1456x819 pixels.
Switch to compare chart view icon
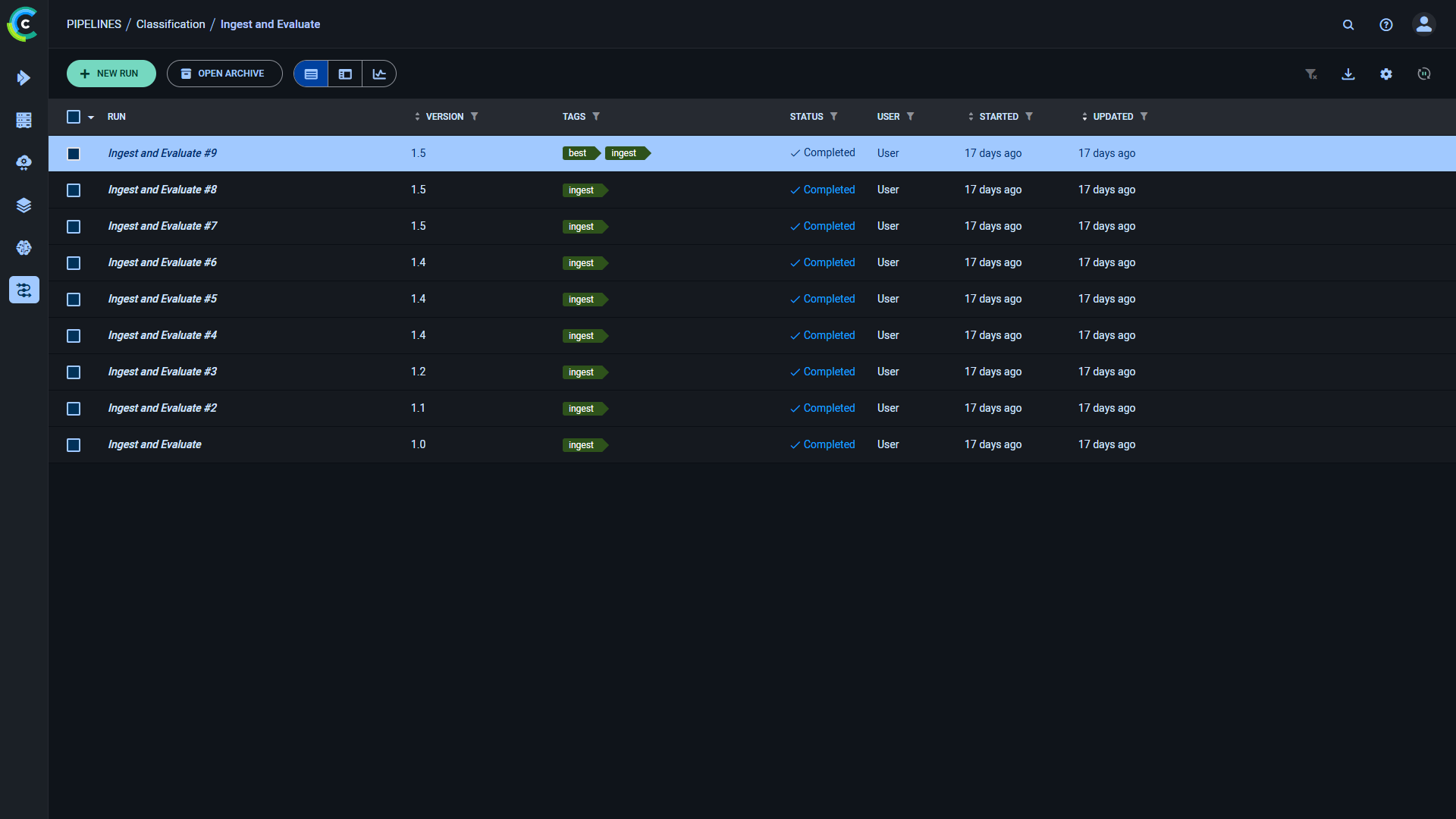tap(379, 74)
